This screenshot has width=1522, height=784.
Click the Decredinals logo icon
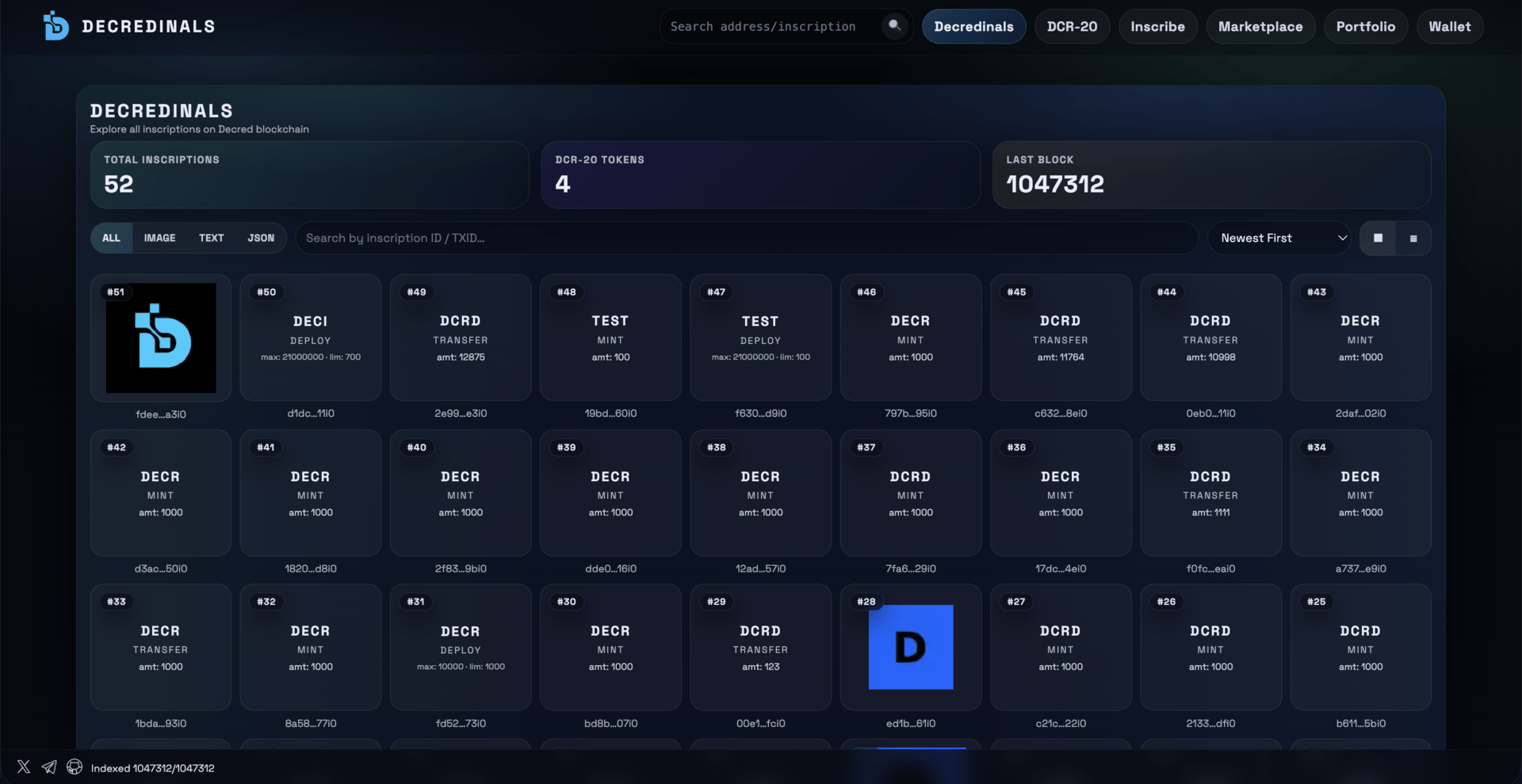click(x=56, y=26)
